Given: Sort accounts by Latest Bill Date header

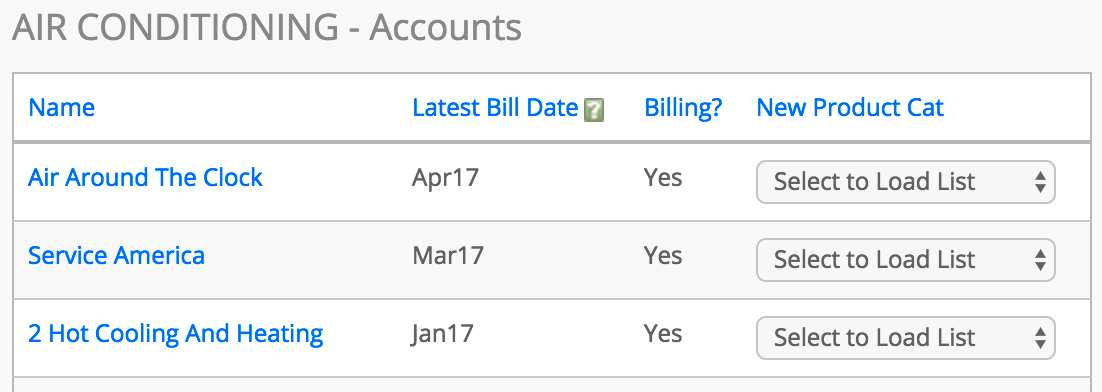Looking at the screenshot, I should (495, 108).
